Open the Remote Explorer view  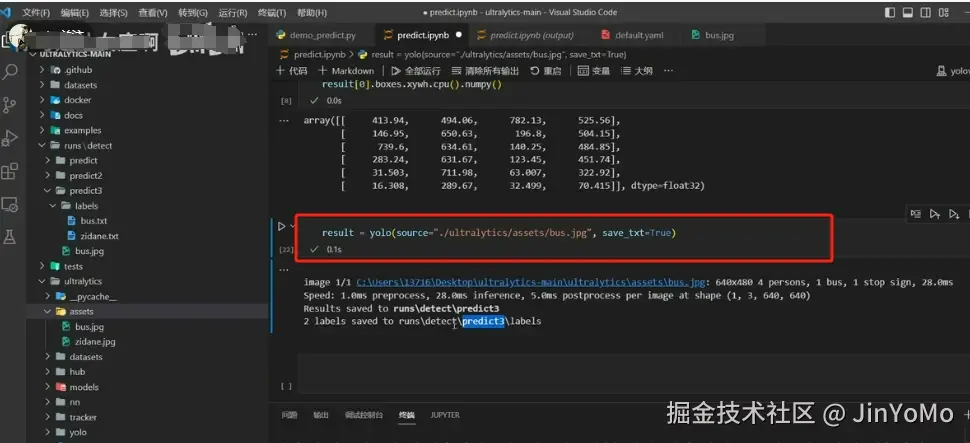click(10, 204)
